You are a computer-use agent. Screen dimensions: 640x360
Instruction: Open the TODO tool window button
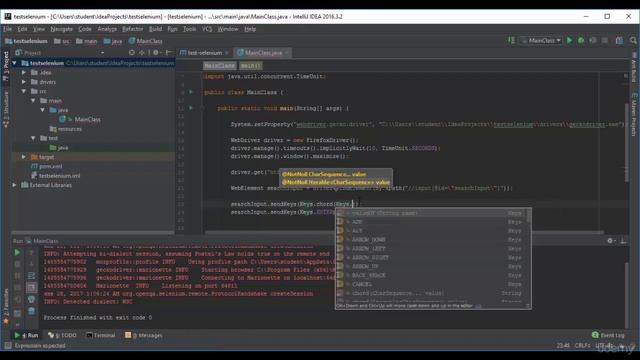(x=62, y=335)
